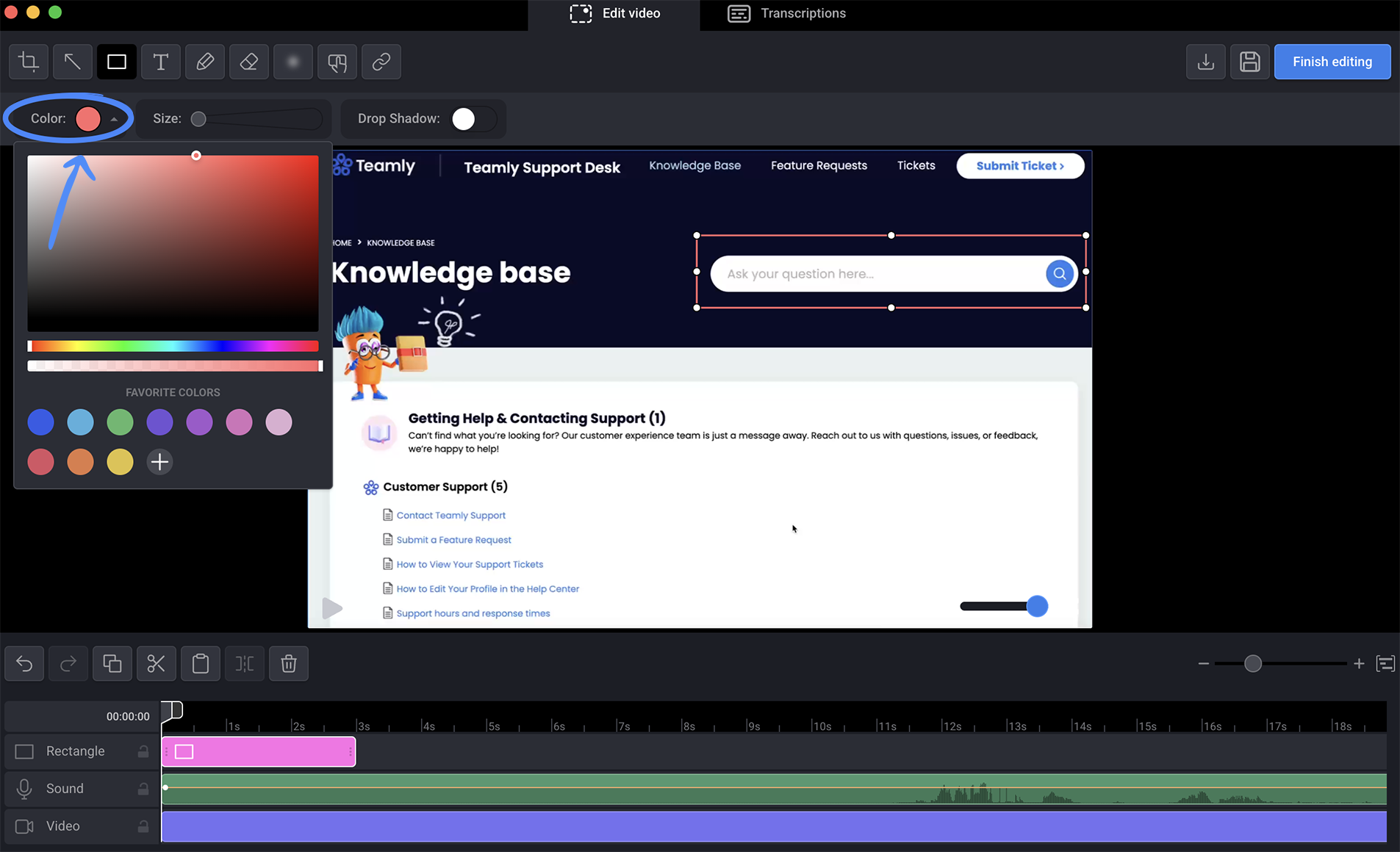Select the Arrow drawing tool
1400x852 pixels.
(x=73, y=62)
